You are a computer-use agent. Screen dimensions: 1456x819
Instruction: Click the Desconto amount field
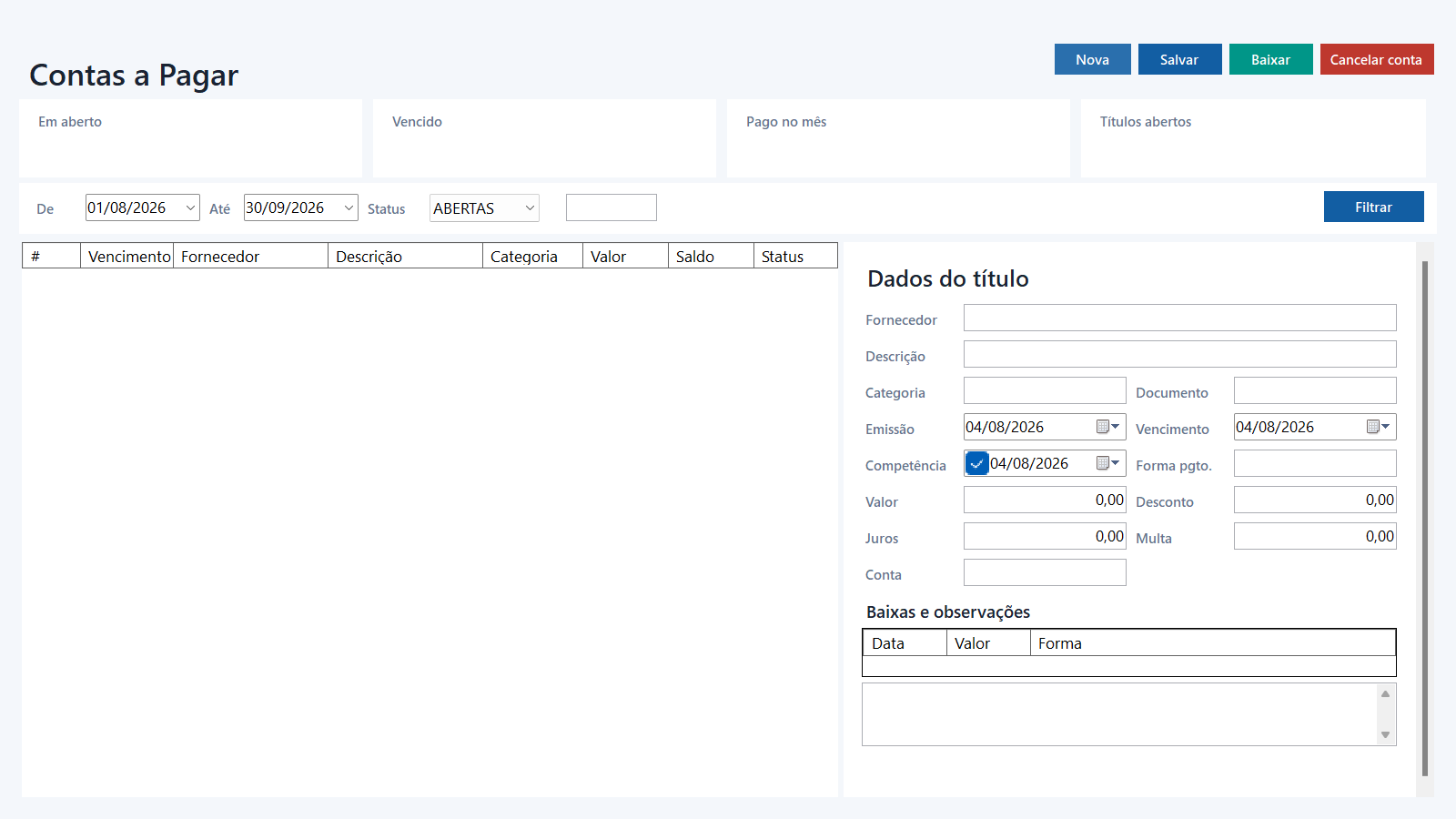click(1315, 500)
